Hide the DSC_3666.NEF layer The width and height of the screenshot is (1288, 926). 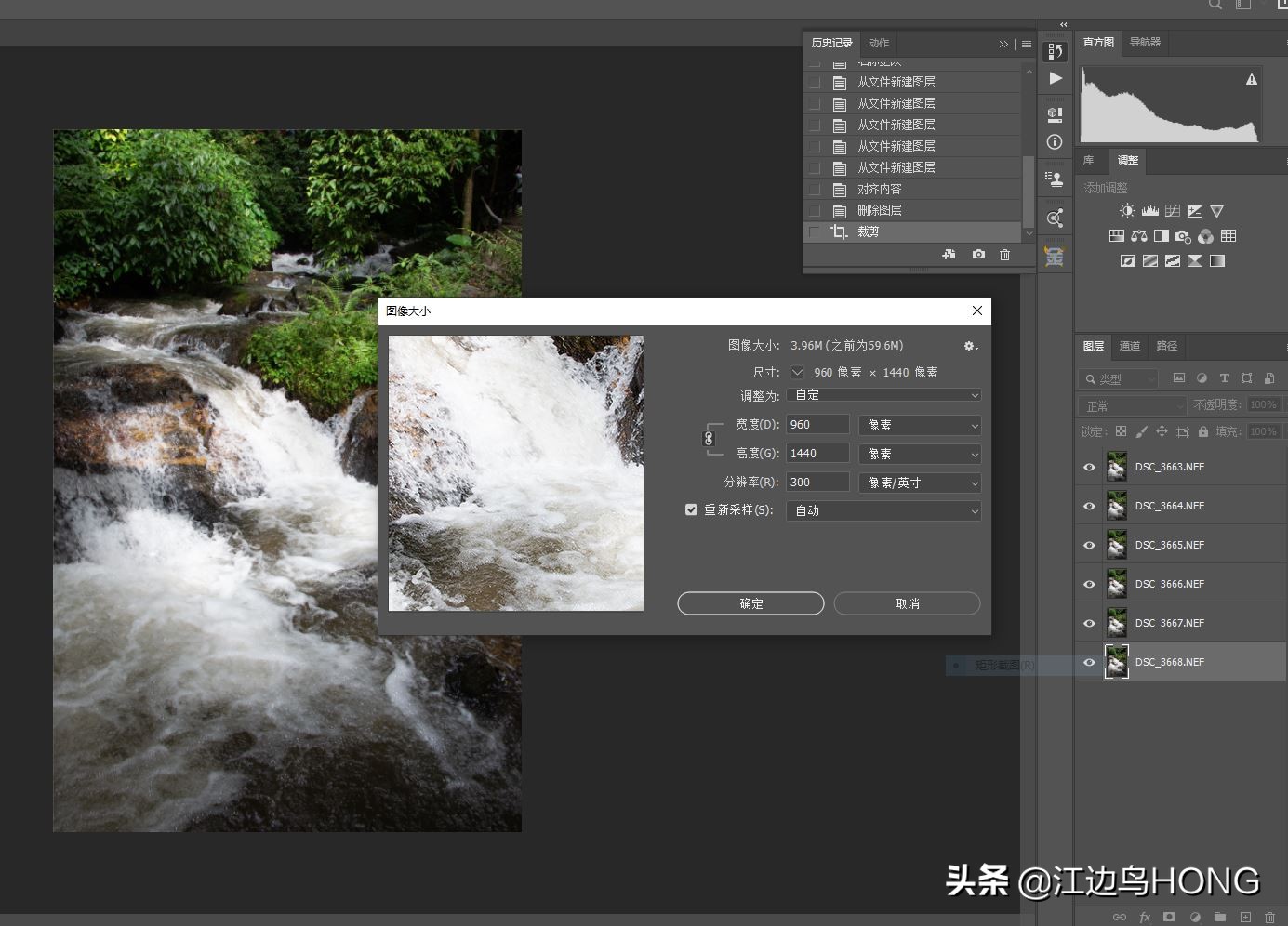tap(1089, 585)
